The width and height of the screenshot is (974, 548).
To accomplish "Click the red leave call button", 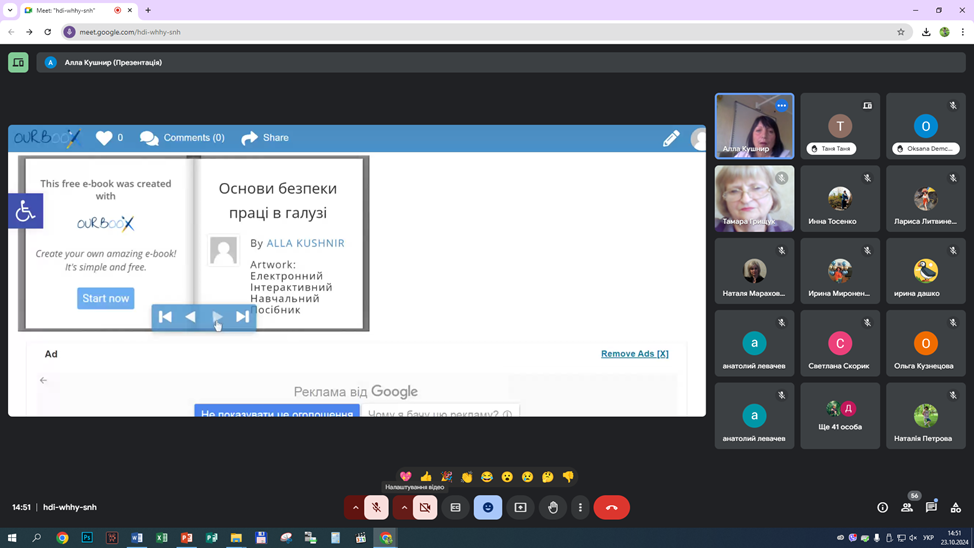I will click(x=611, y=508).
